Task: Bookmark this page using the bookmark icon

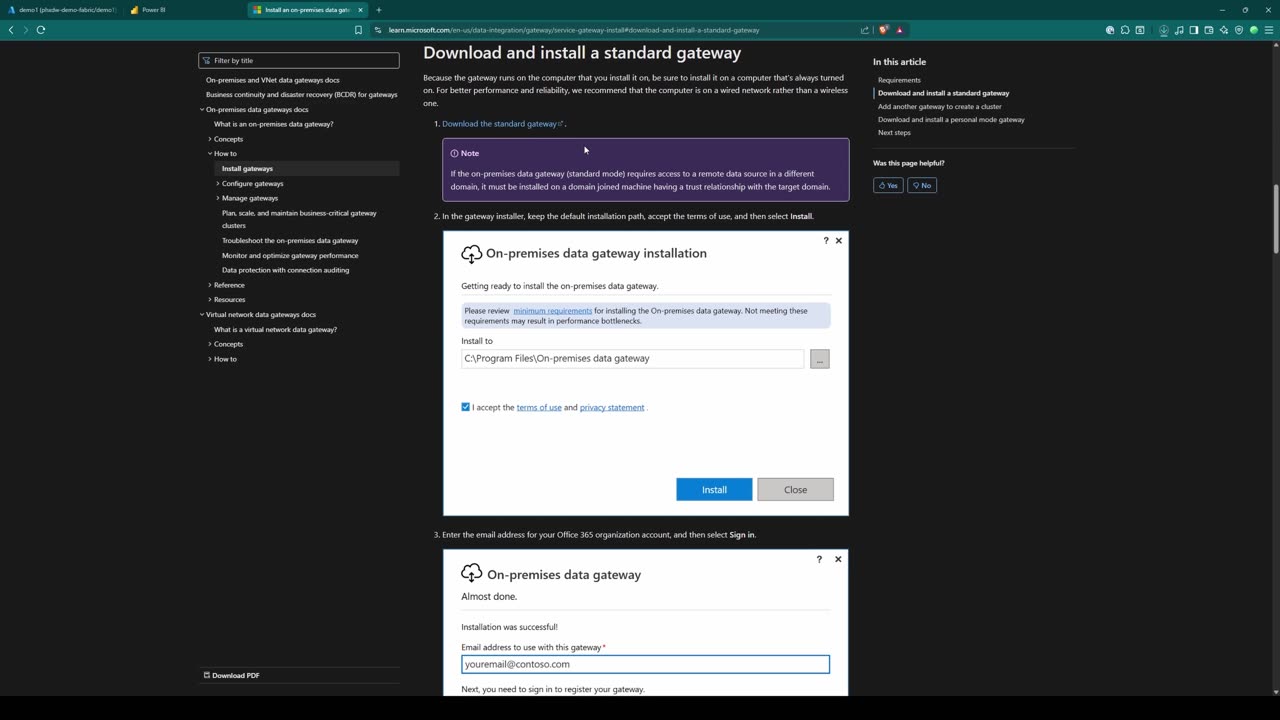Action: point(358,30)
